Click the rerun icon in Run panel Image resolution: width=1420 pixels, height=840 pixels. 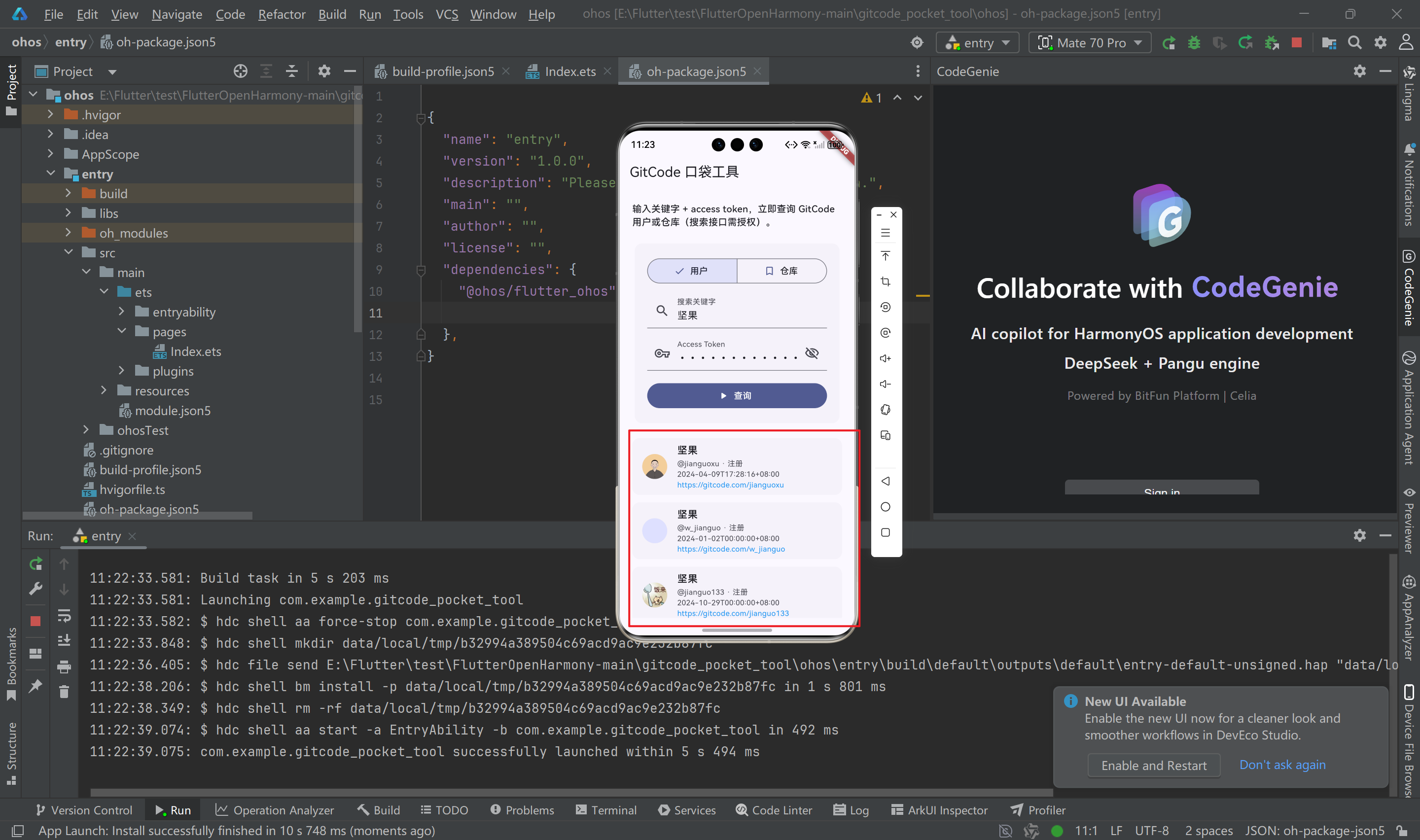pyautogui.click(x=35, y=563)
